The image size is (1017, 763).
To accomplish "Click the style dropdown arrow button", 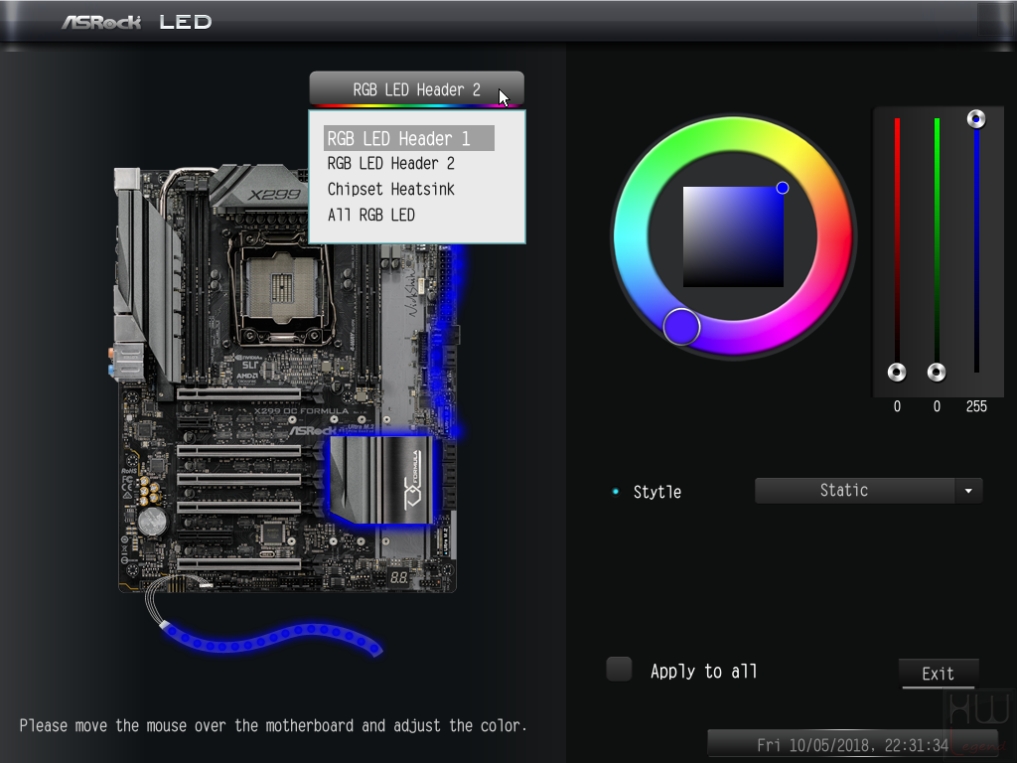I will tap(968, 490).
